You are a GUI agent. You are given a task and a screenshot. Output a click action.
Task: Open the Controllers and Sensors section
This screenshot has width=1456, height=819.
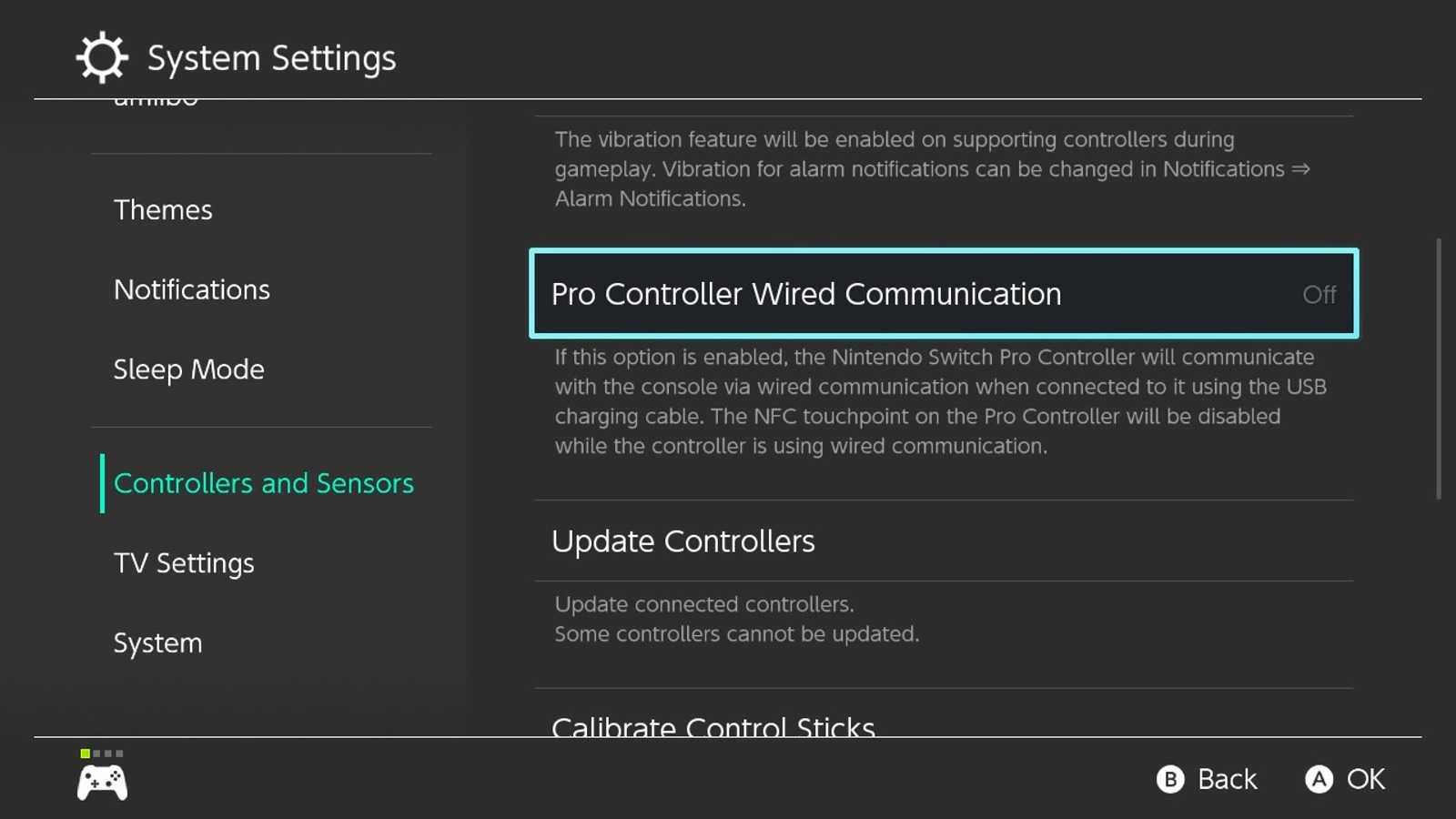[x=263, y=483]
